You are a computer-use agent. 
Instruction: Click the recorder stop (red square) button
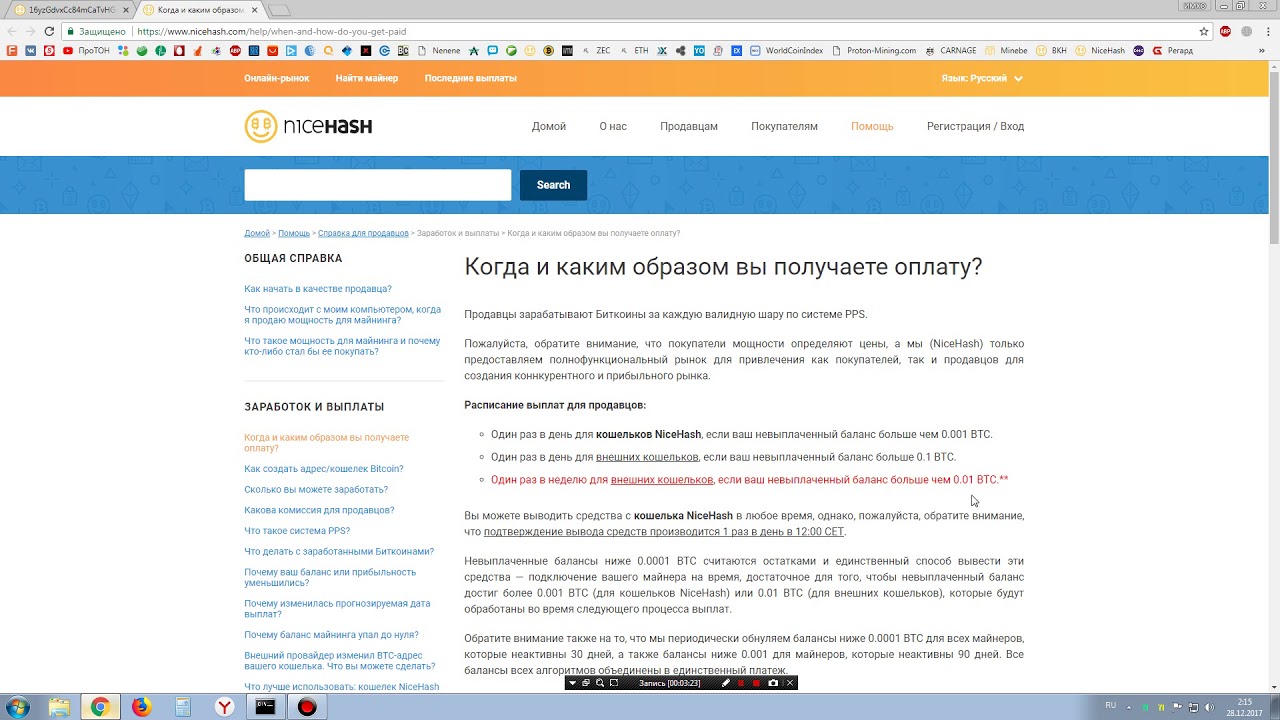click(x=756, y=683)
